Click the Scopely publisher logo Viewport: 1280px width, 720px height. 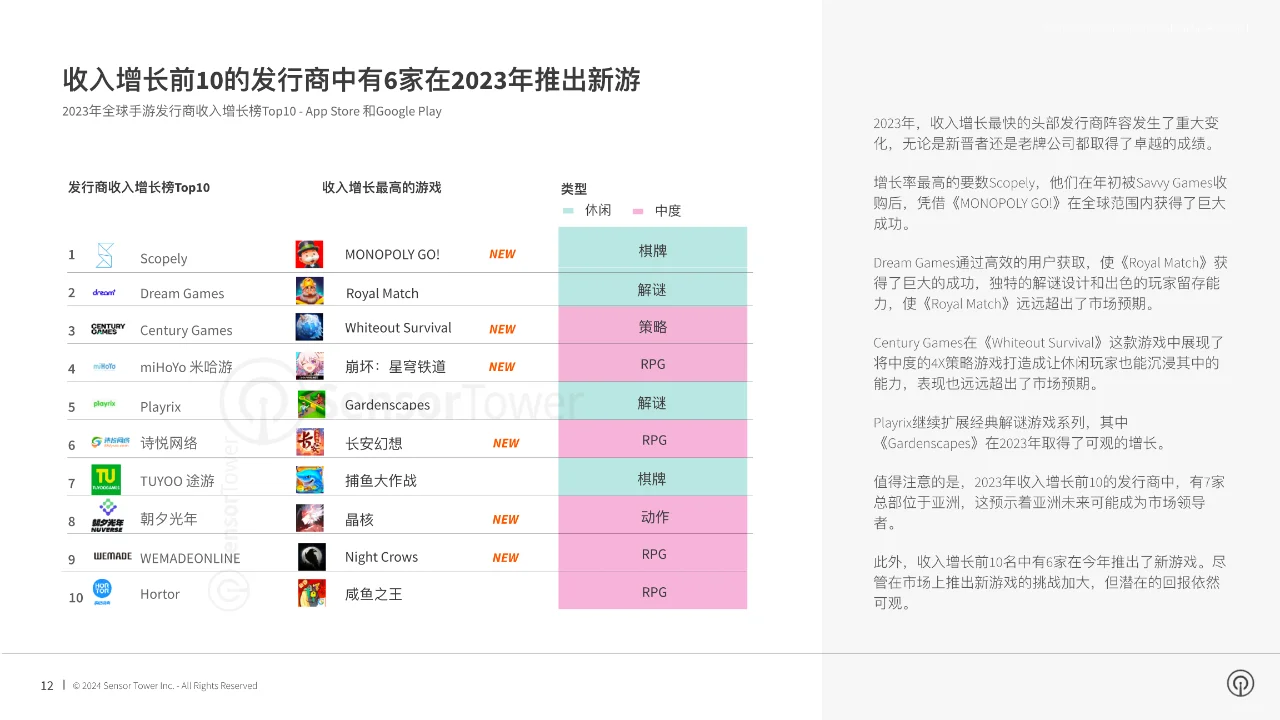pyautogui.click(x=105, y=256)
